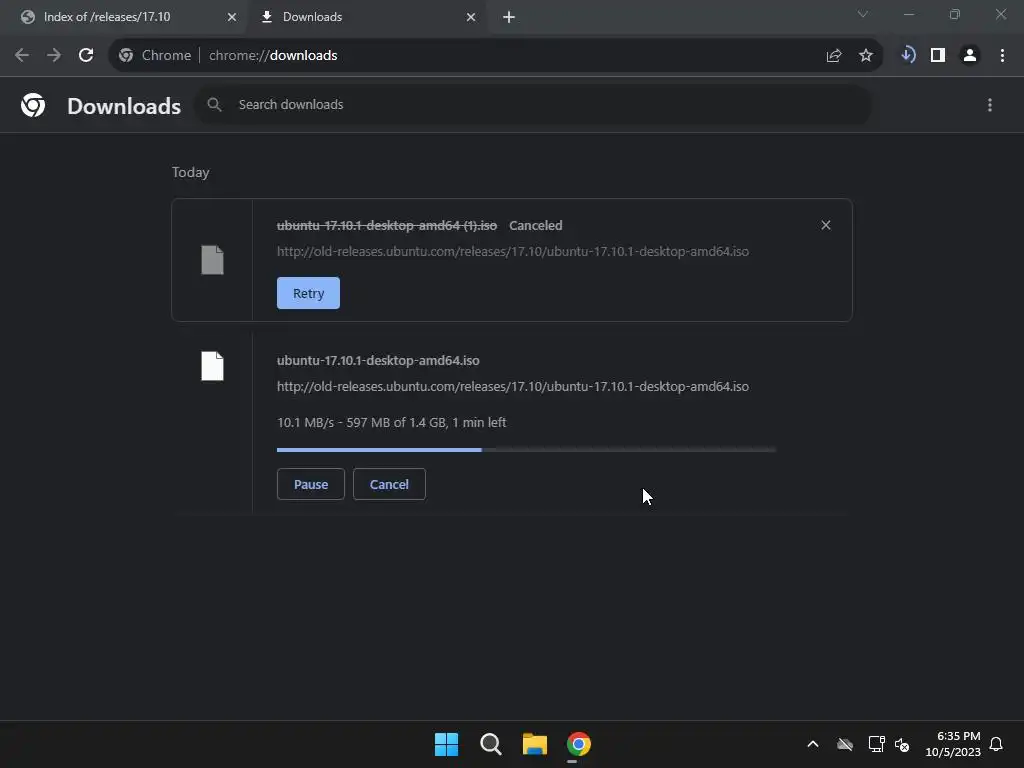Remove canceled download from the list
This screenshot has height=768, width=1024.
coord(826,225)
